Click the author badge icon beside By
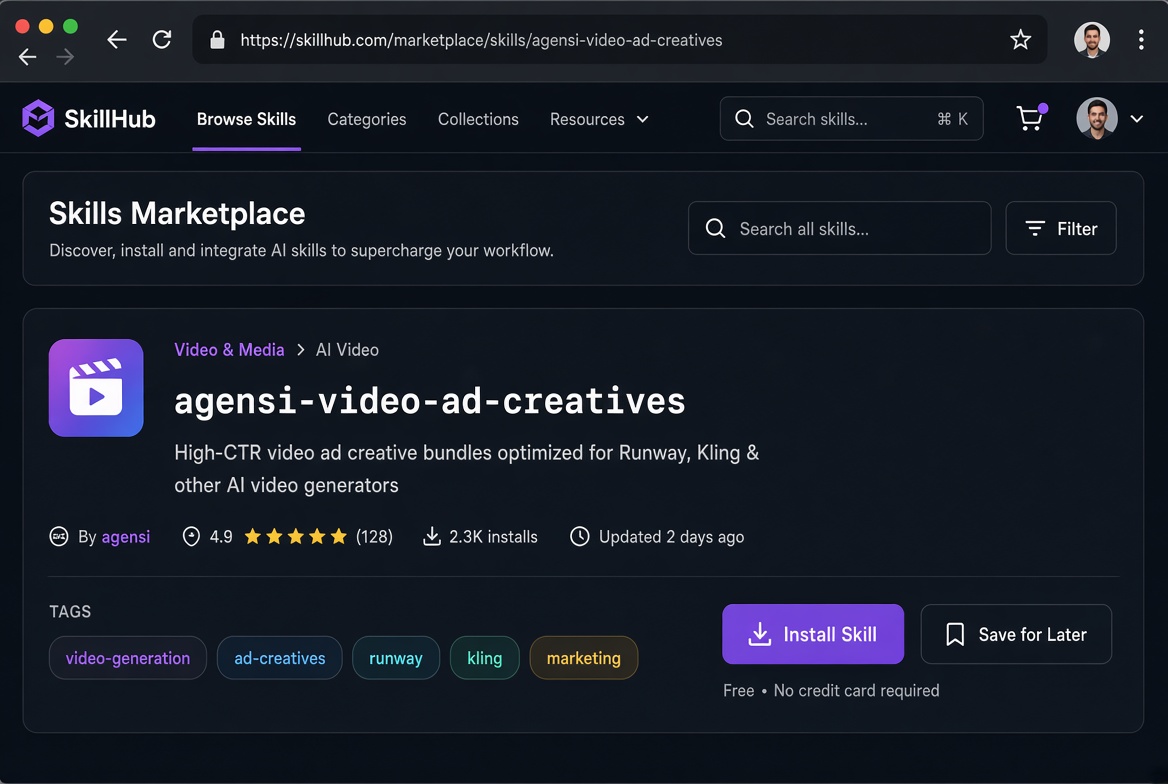 point(59,536)
